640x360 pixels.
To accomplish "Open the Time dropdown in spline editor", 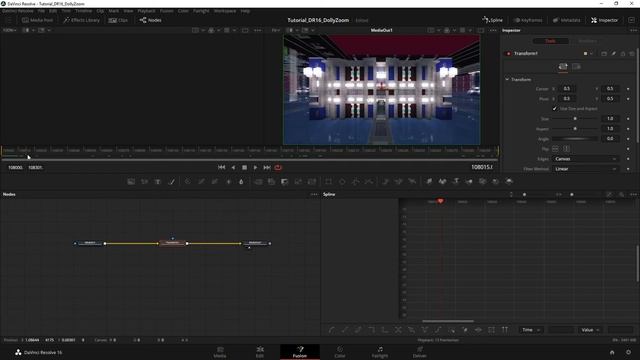I will click(531, 330).
